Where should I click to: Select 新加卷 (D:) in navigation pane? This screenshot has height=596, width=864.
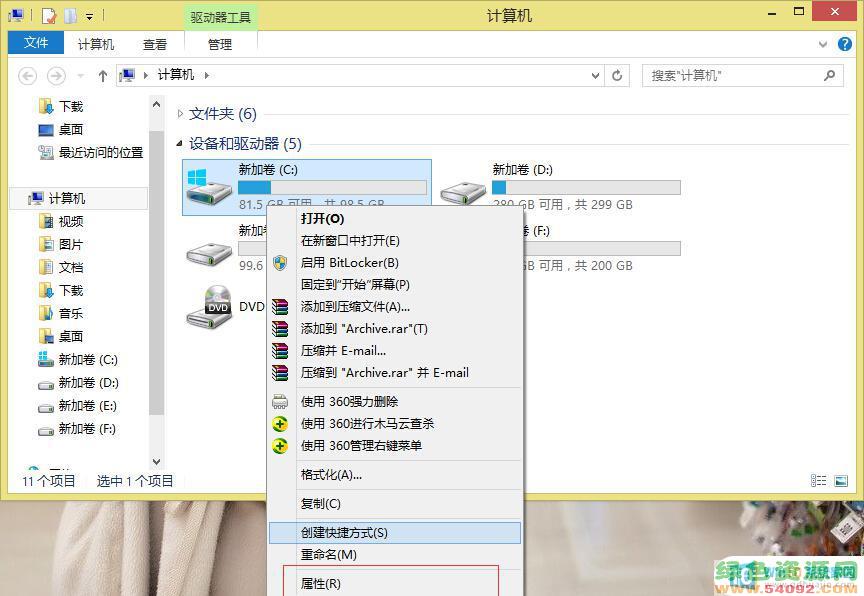(x=78, y=383)
